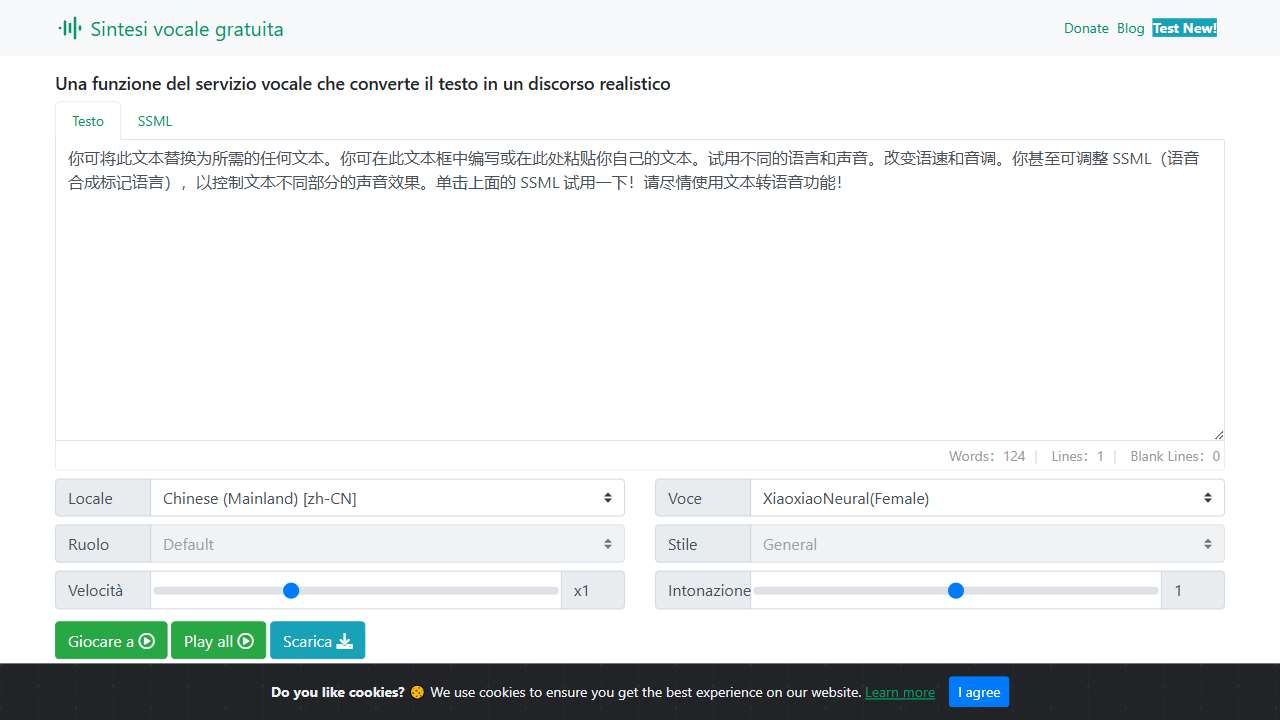
Task: Expand the Voce voice selector
Action: [987, 498]
